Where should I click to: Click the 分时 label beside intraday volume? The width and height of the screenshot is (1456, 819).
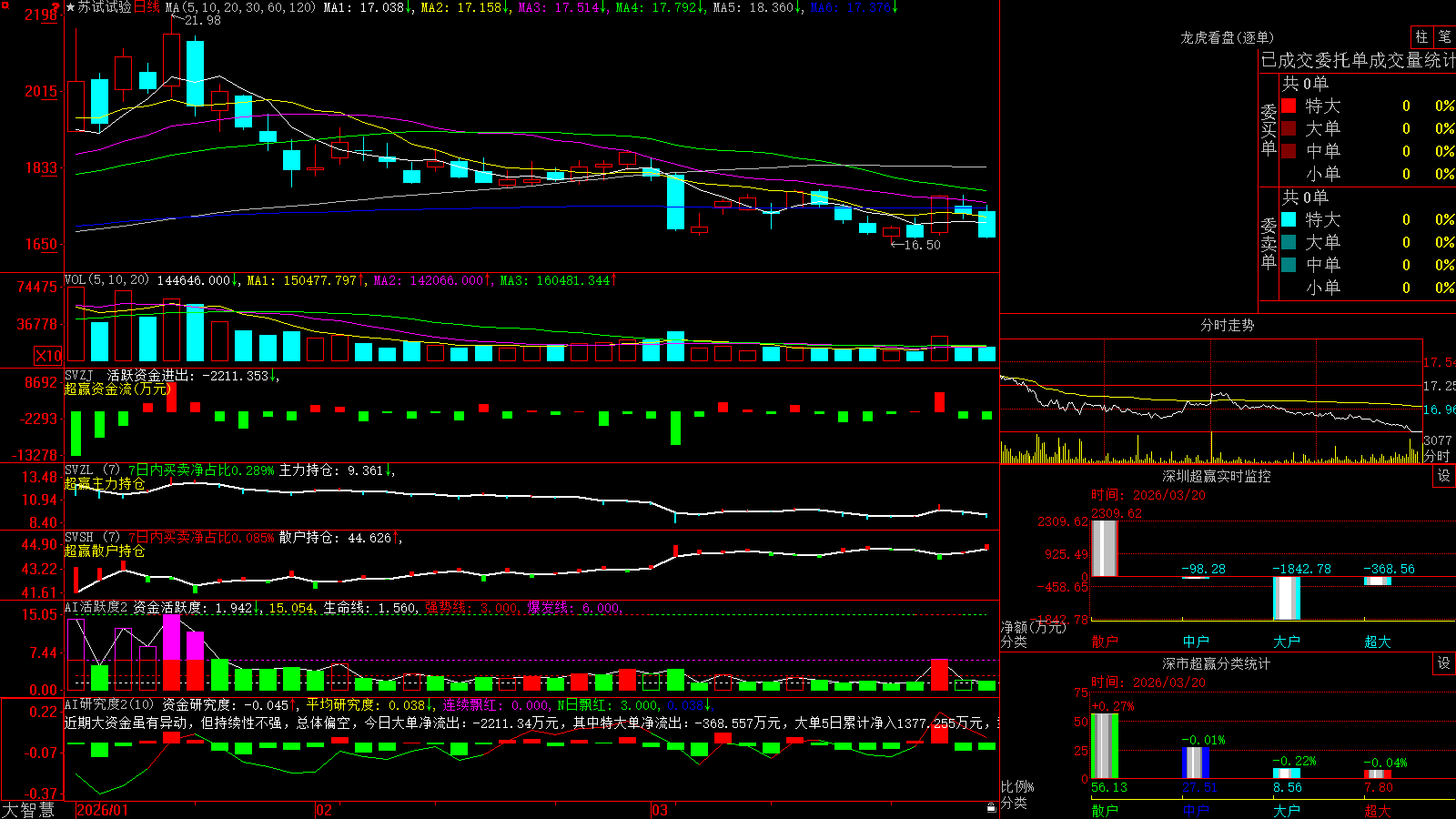click(1437, 456)
